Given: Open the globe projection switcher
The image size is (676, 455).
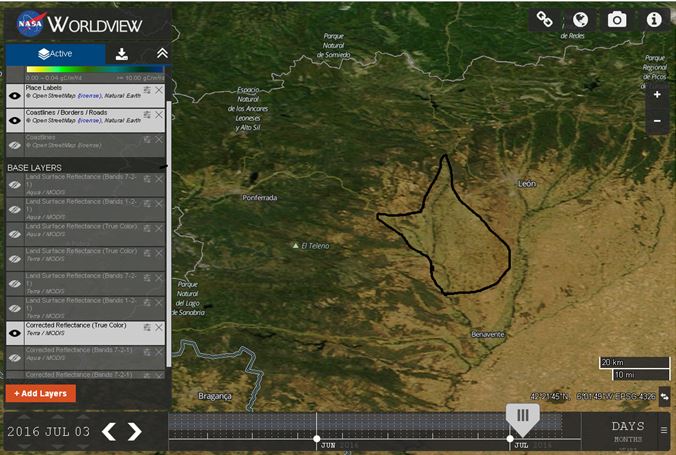Looking at the screenshot, I should click(x=579, y=19).
